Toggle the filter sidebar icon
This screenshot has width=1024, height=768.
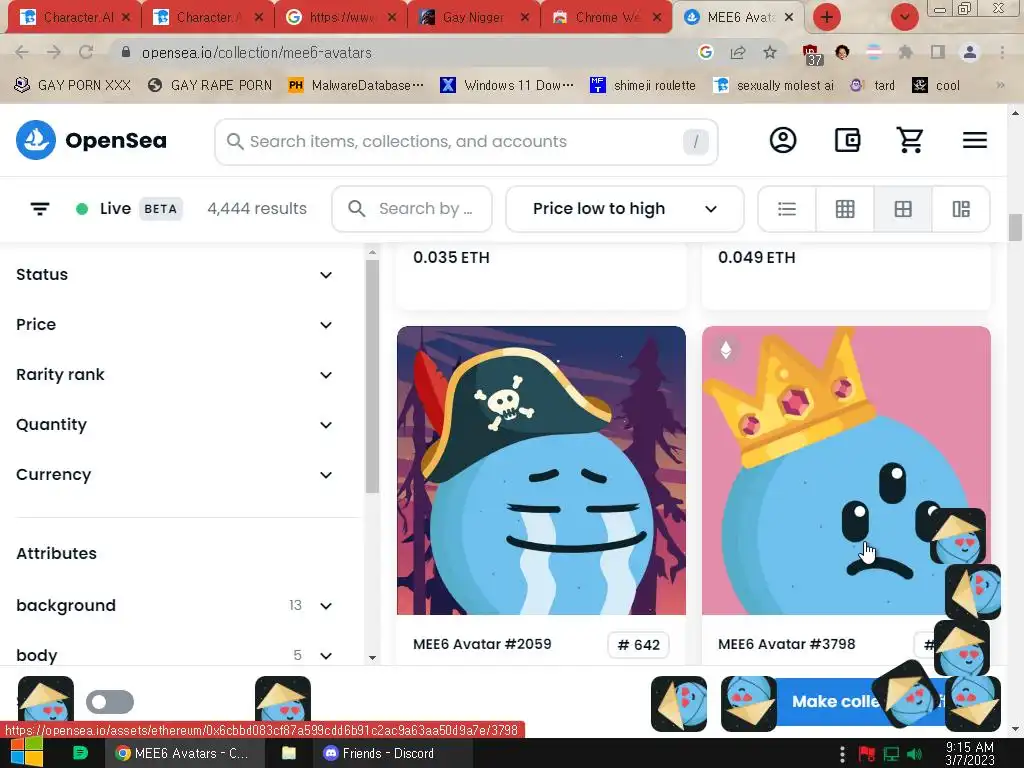[x=40, y=209]
